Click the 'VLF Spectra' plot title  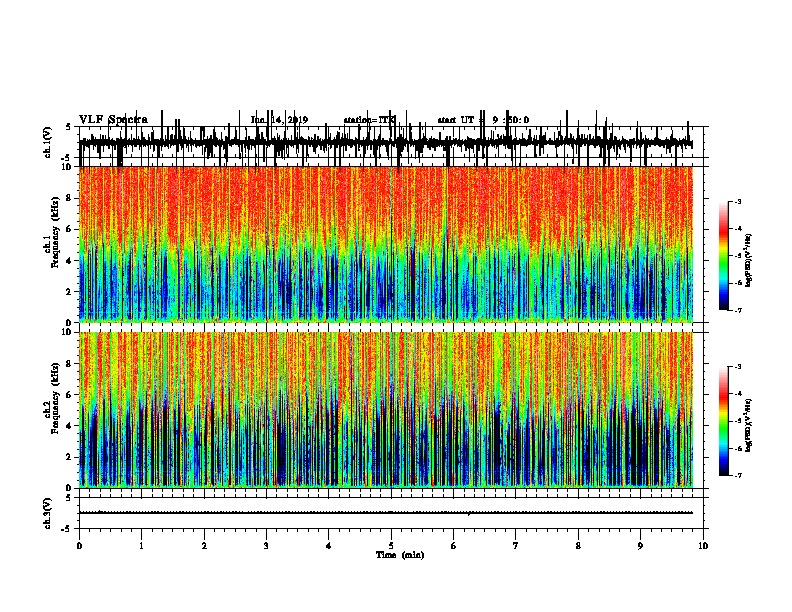pos(113,120)
